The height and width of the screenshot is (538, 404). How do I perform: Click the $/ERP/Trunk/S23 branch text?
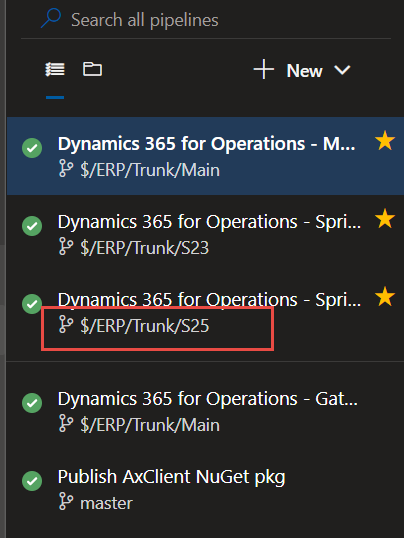pos(145,248)
